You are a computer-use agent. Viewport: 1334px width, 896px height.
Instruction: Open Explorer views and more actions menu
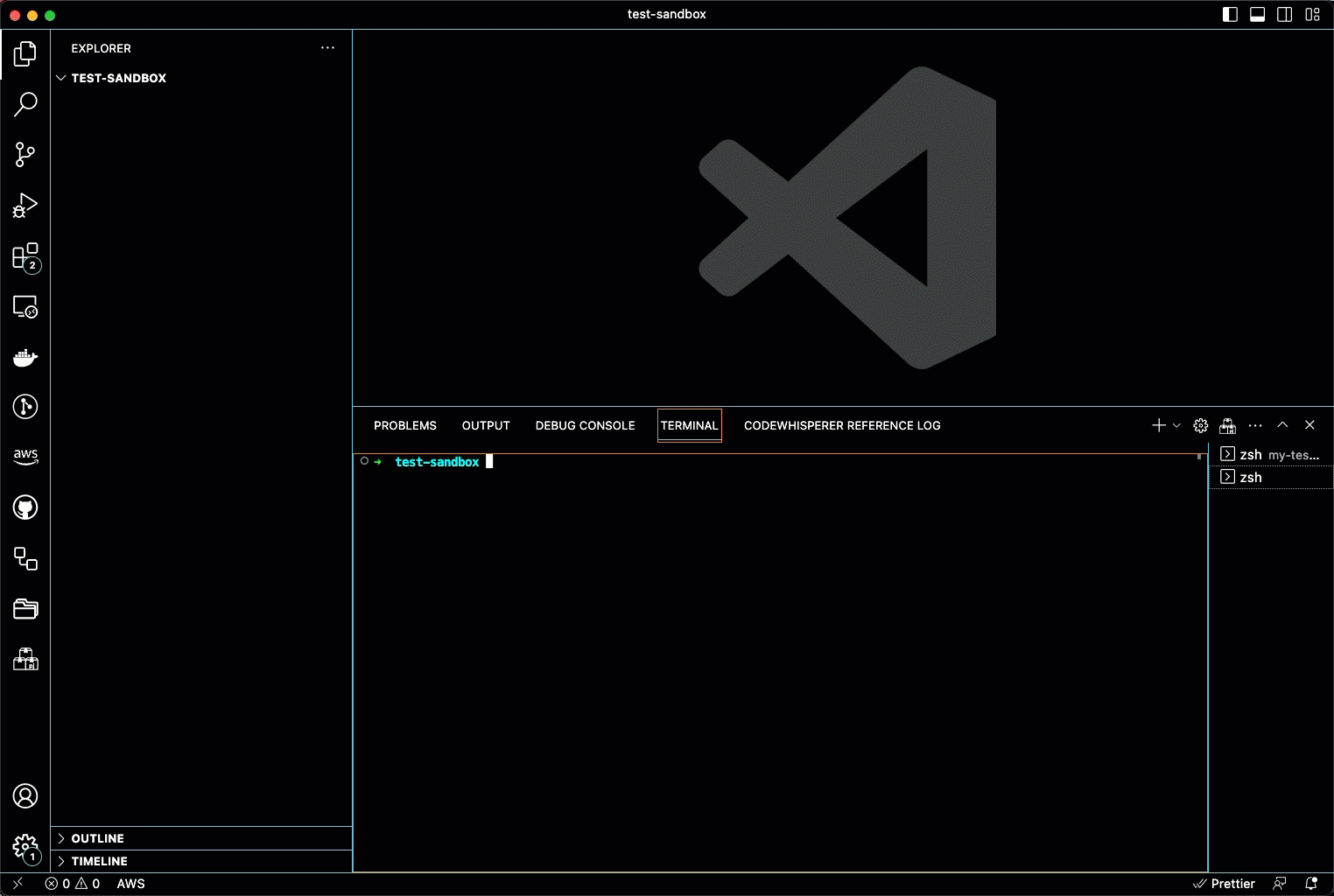(x=327, y=48)
